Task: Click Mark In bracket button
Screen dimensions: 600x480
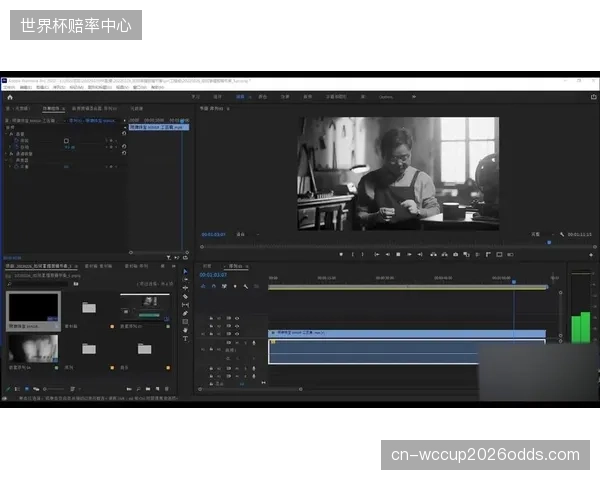Action: coord(353,255)
